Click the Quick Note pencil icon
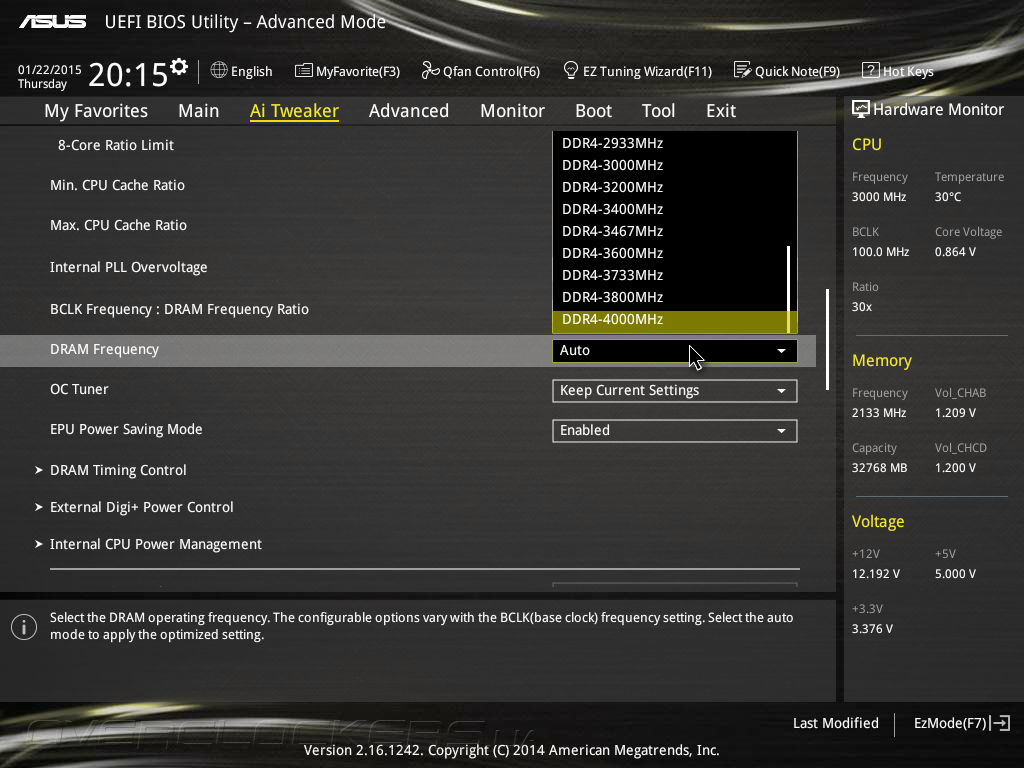 pyautogui.click(x=743, y=70)
